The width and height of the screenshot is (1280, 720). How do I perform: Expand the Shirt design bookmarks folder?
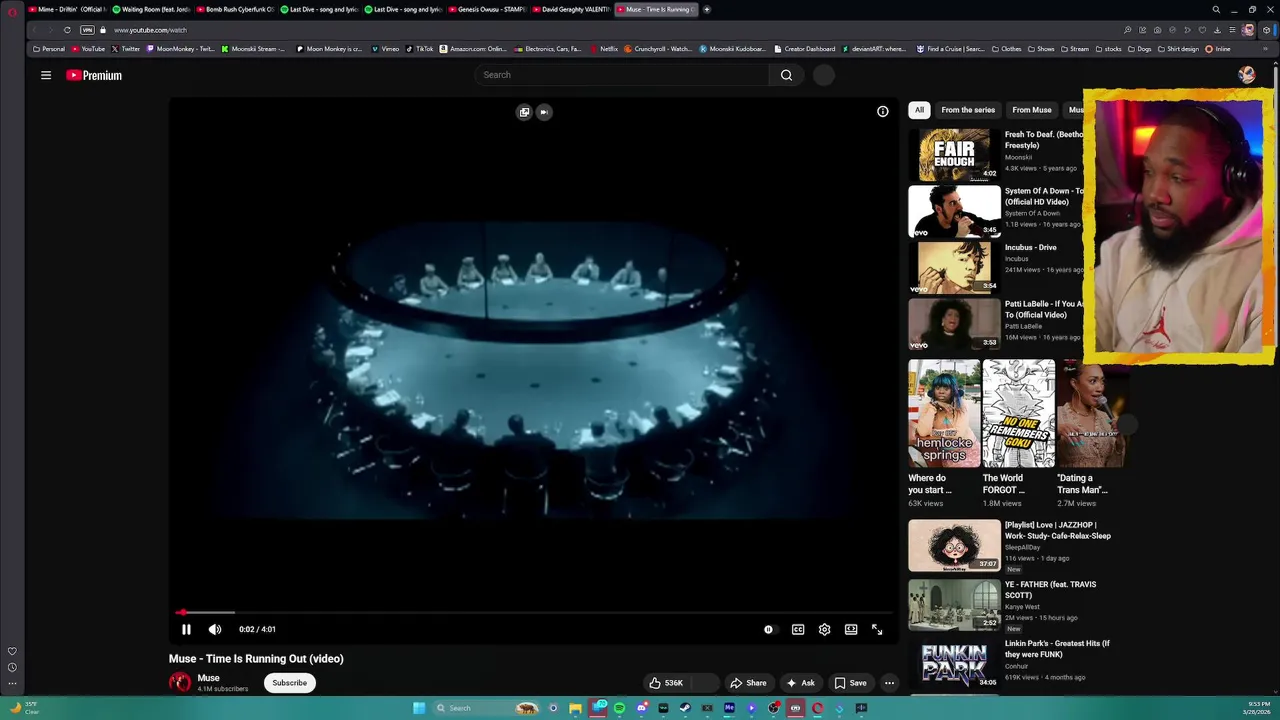(1177, 49)
